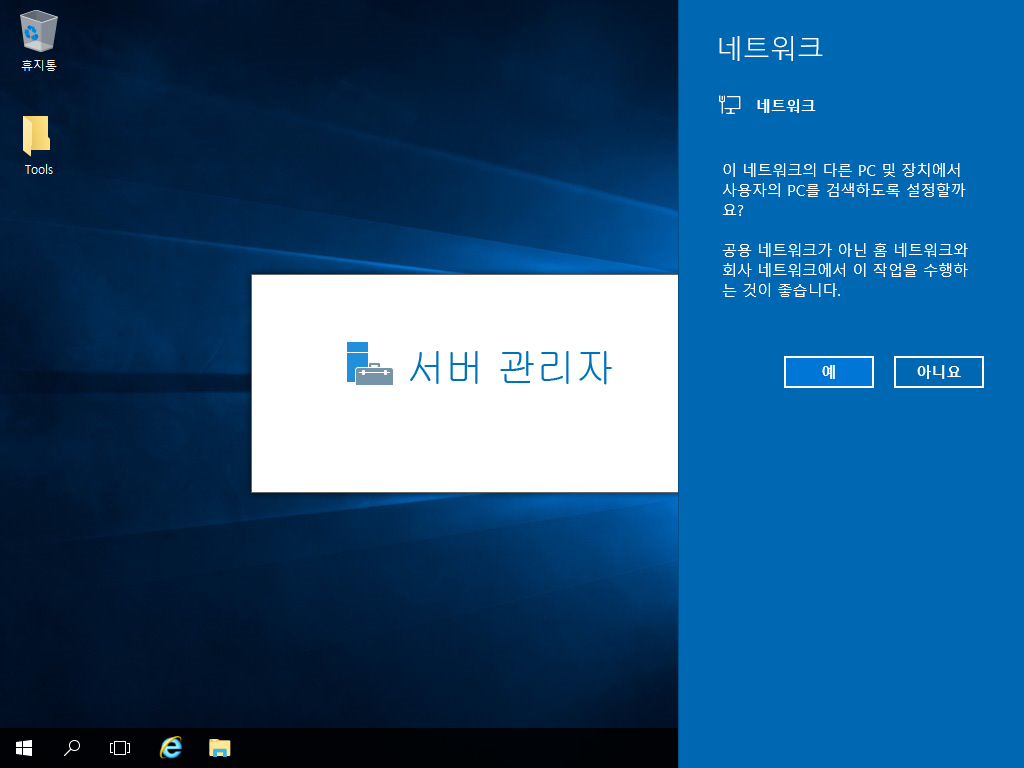
Task: Click the Server Manager toolbox icon
Action: click(x=370, y=363)
